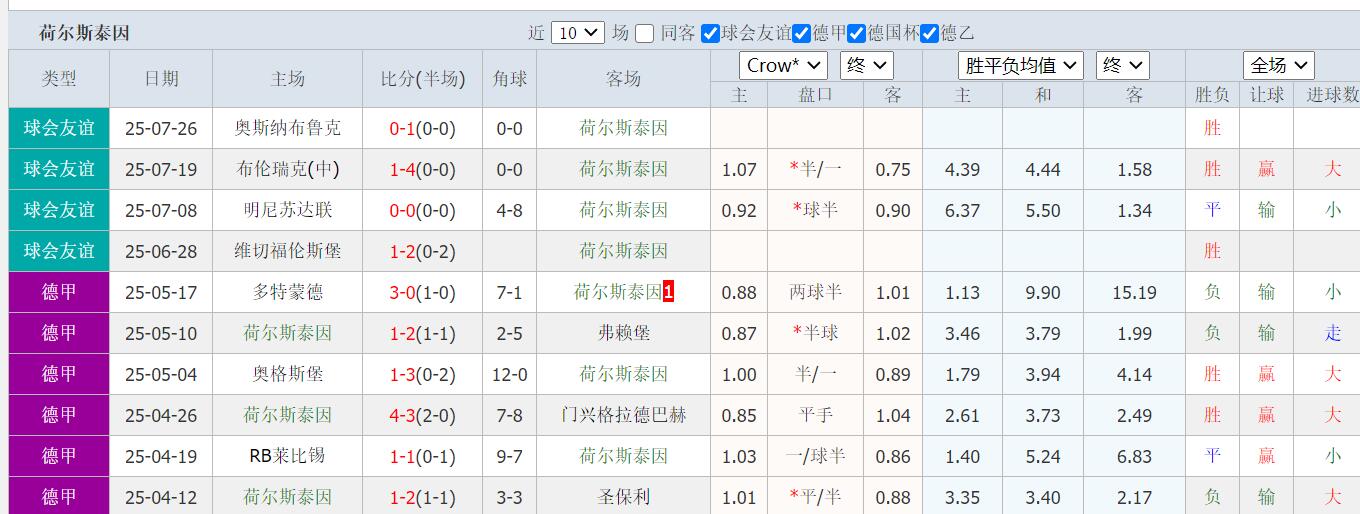Open 多特蒙德 home team link
1360x514 pixels.
(287, 292)
